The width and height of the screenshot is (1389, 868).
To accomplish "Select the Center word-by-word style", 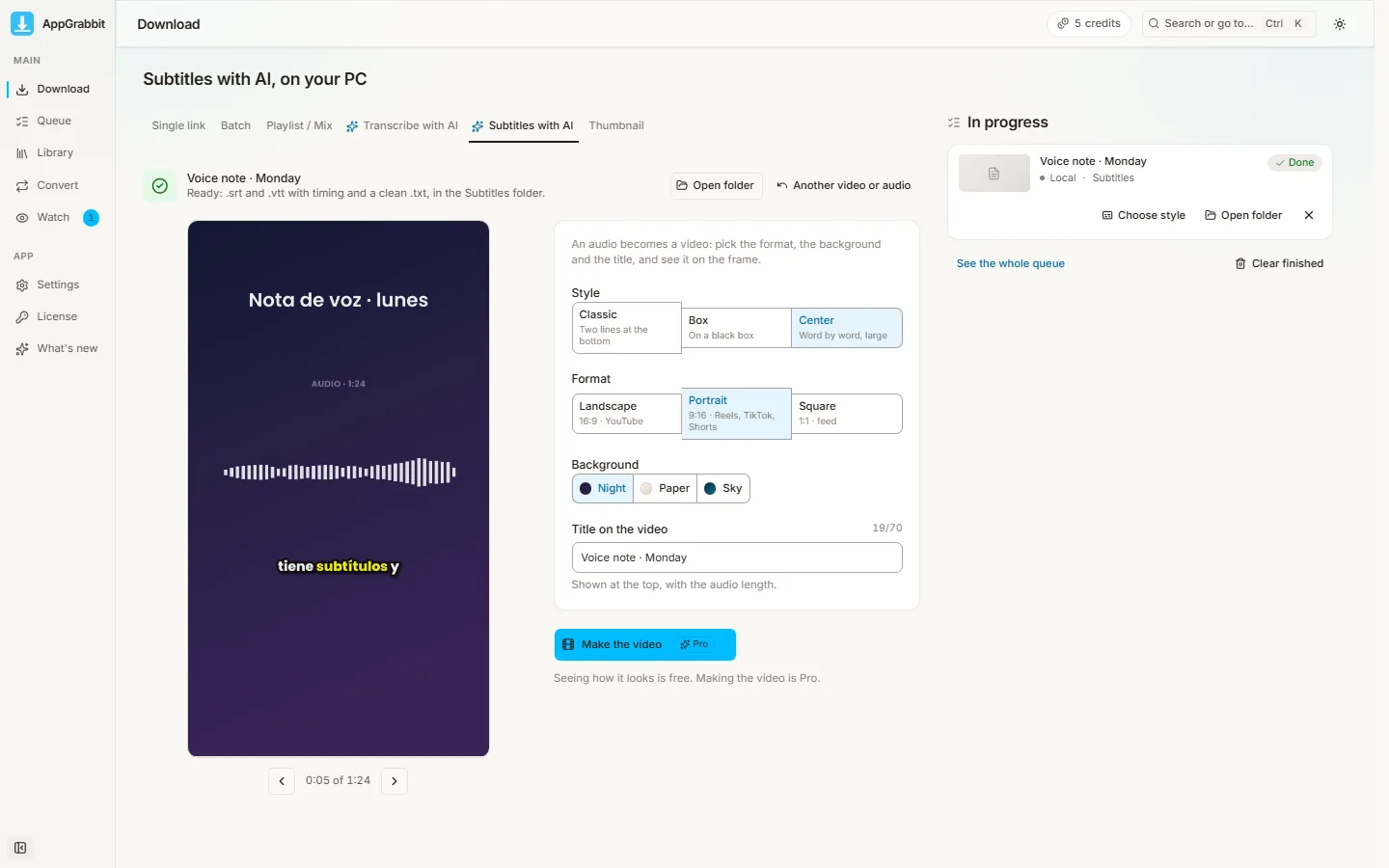I will pyautogui.click(x=847, y=328).
